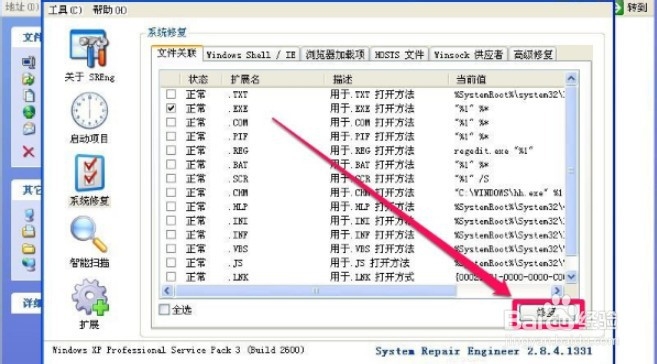
Task: Tick the .JS row checkbox
Action: [171, 262]
